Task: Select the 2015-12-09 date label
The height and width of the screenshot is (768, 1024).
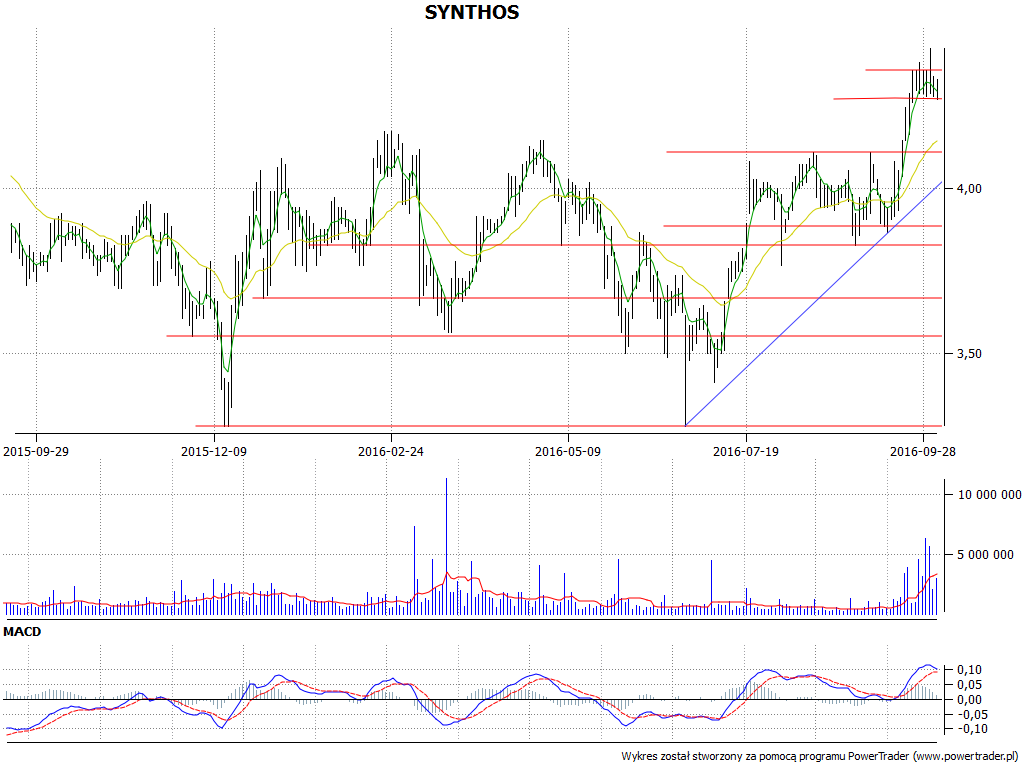Action: (x=214, y=451)
